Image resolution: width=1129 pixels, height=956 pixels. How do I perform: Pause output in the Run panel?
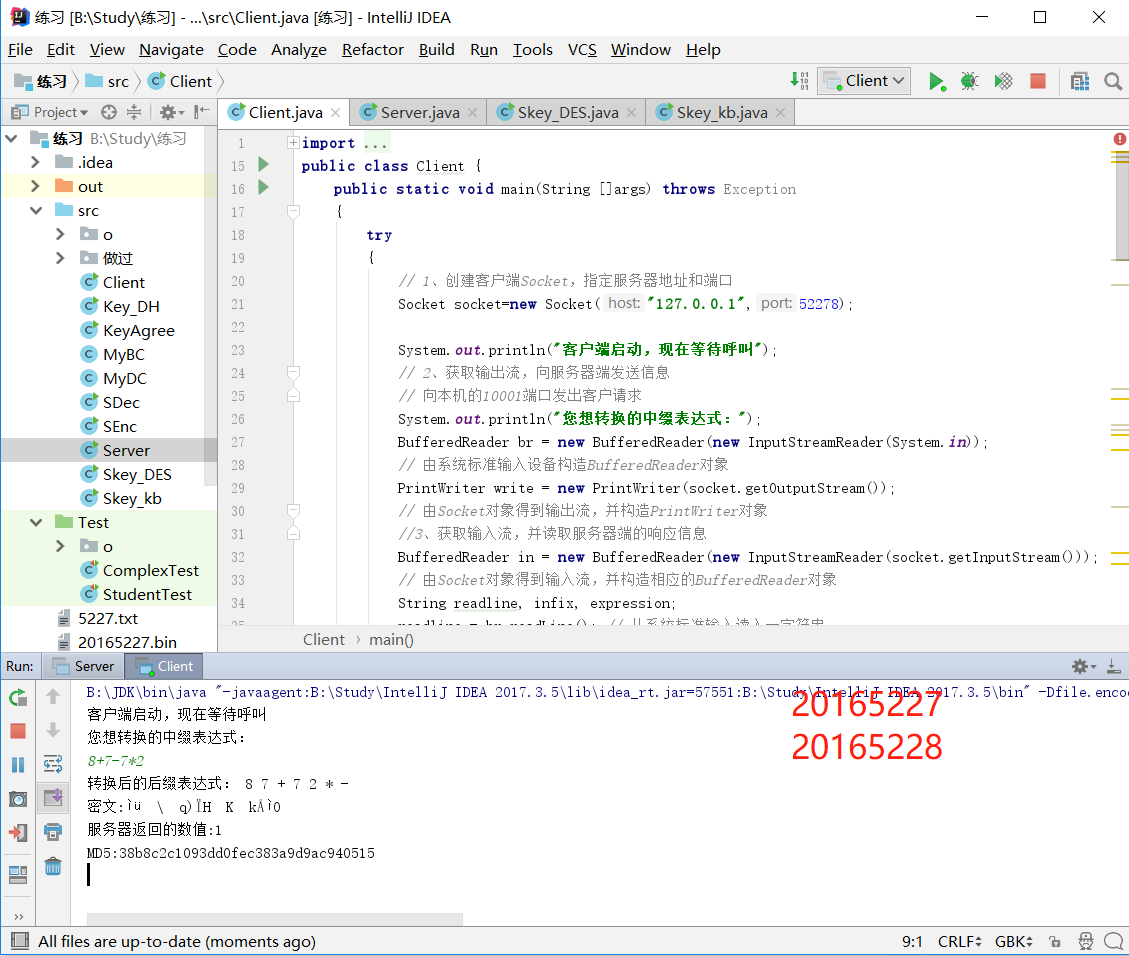(18, 765)
